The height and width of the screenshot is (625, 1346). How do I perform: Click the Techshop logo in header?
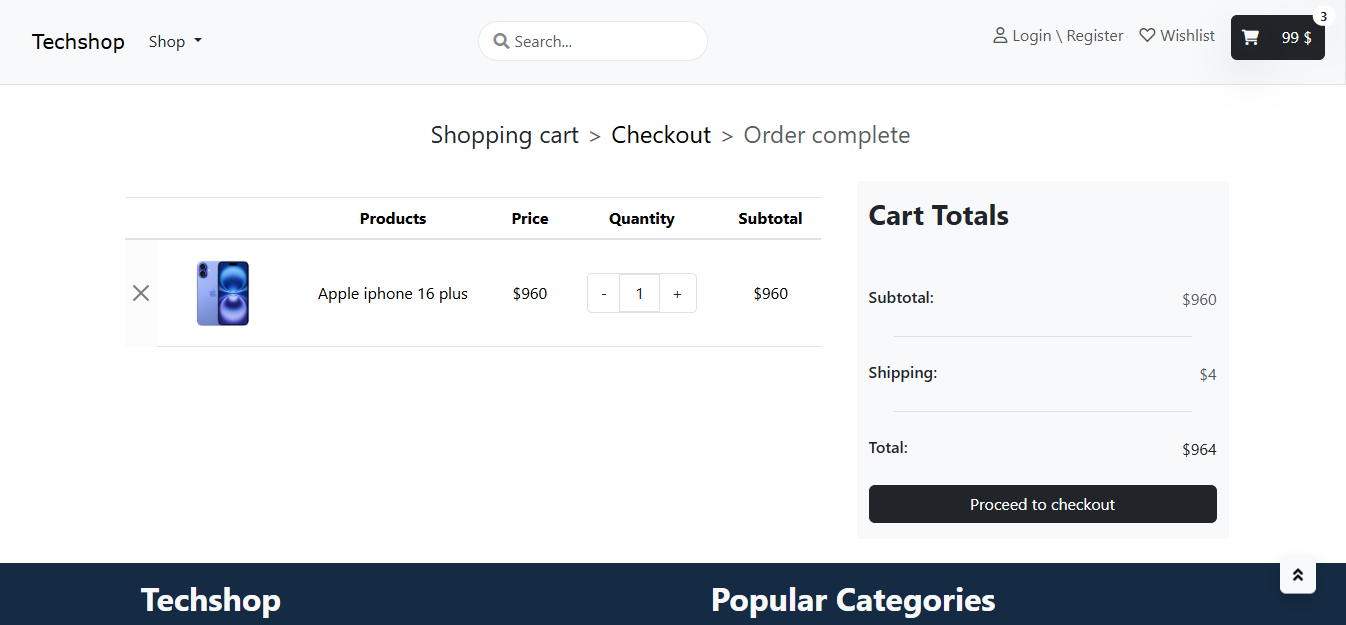pyautogui.click(x=78, y=42)
